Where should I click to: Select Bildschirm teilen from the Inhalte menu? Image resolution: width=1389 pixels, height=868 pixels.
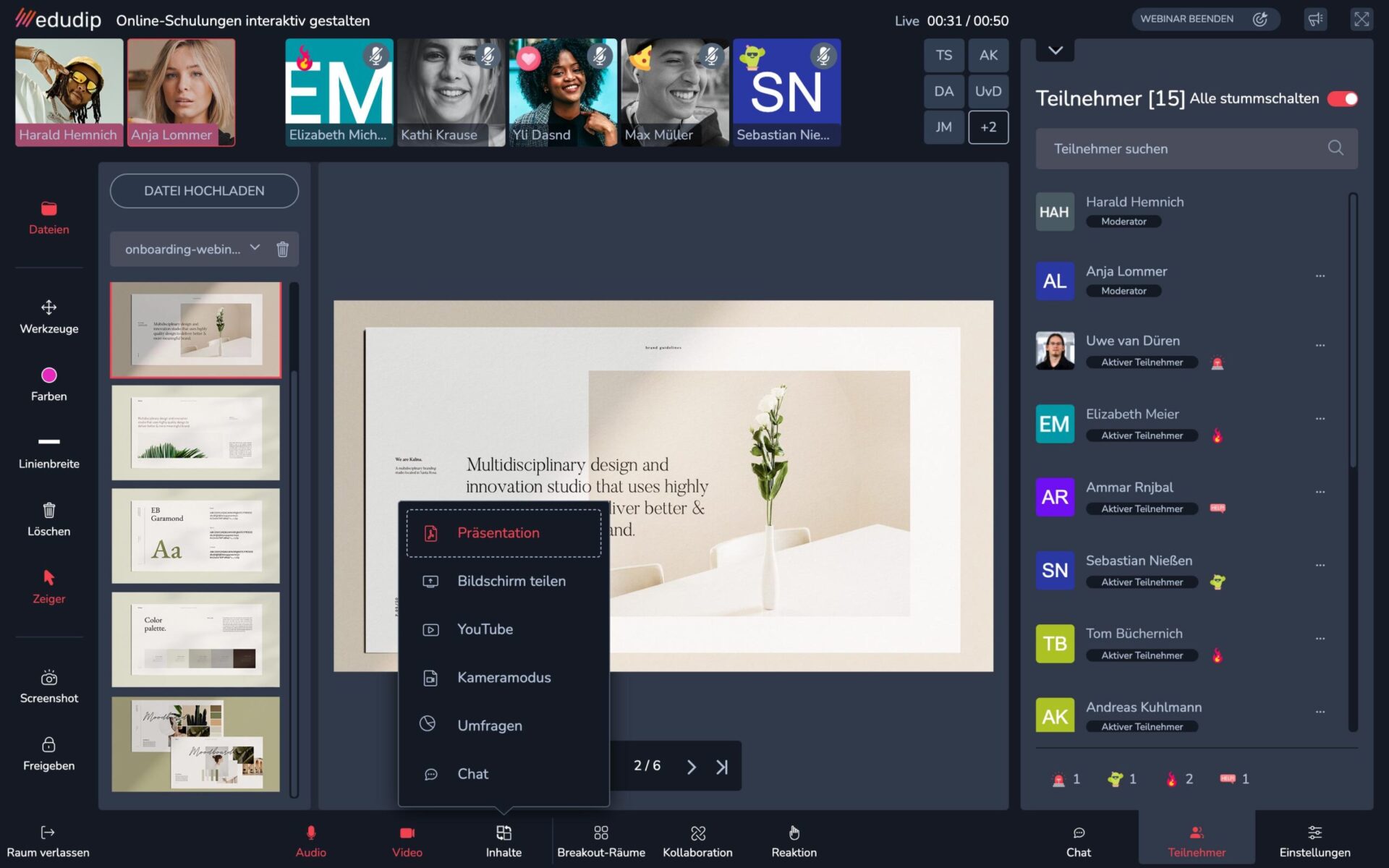coord(511,581)
